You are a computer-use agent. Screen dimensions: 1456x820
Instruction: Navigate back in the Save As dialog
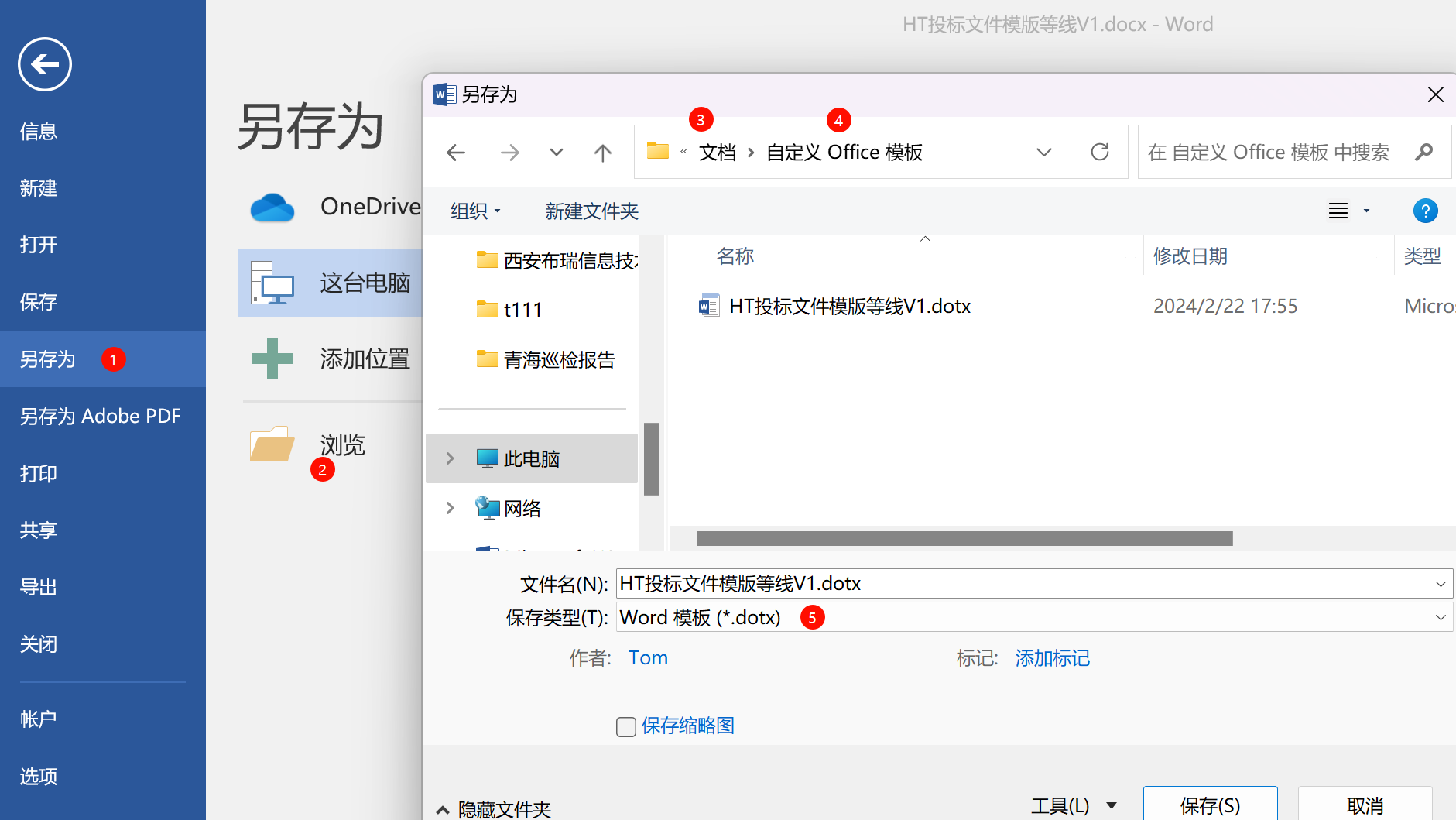(x=456, y=153)
